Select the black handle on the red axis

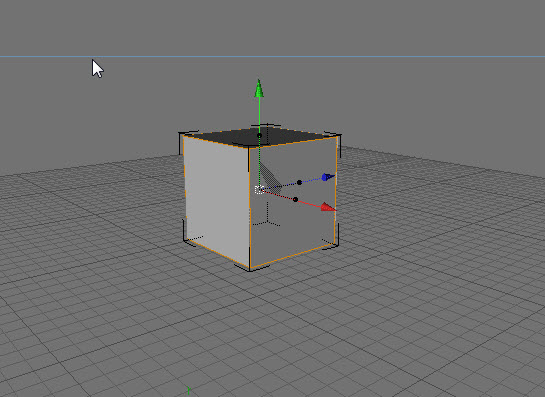click(x=295, y=200)
